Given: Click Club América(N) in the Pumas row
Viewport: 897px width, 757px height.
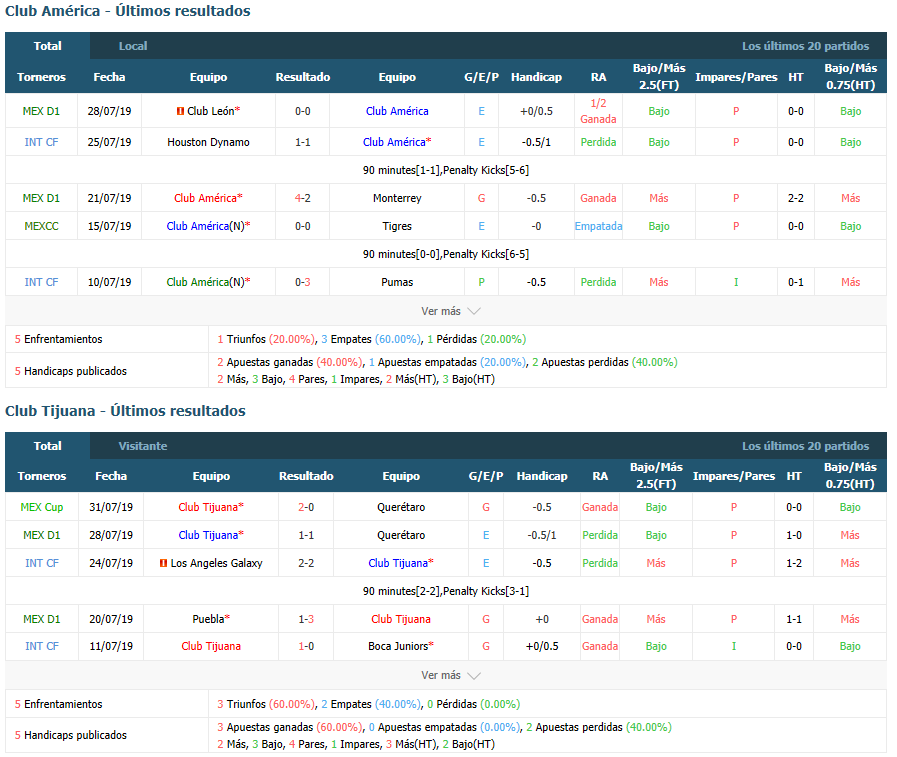Looking at the screenshot, I should click(205, 282).
